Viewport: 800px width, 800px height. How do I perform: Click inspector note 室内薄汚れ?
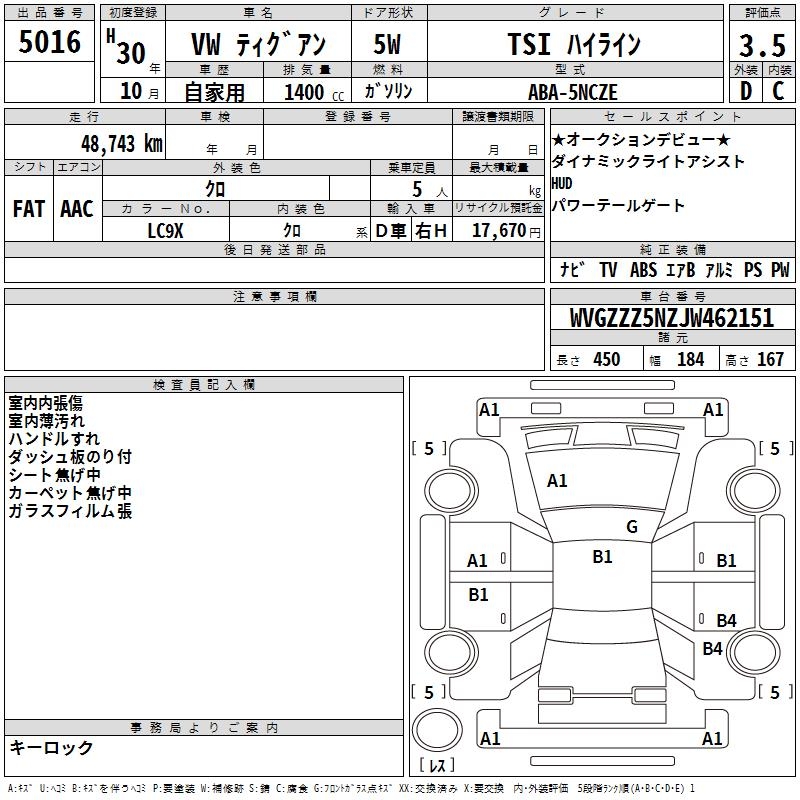pos(46,421)
